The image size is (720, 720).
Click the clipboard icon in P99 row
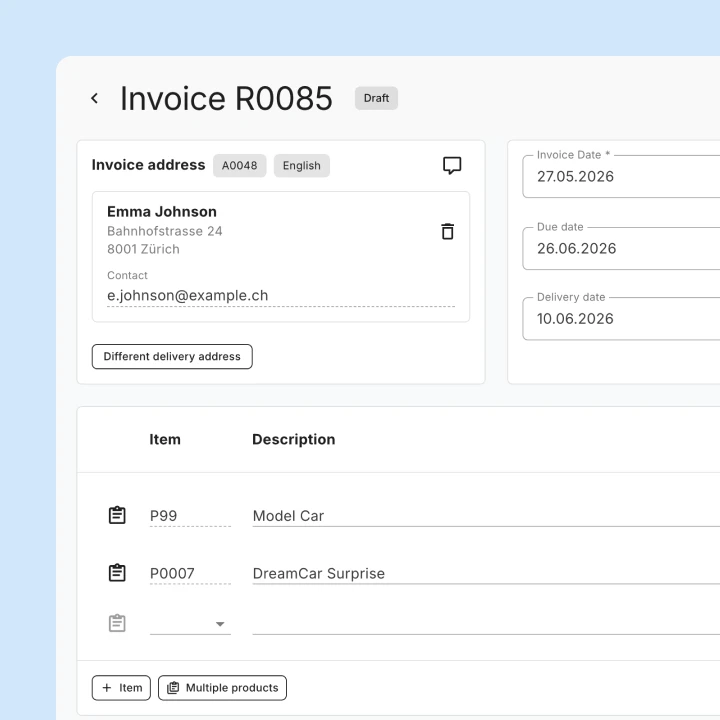[117, 515]
